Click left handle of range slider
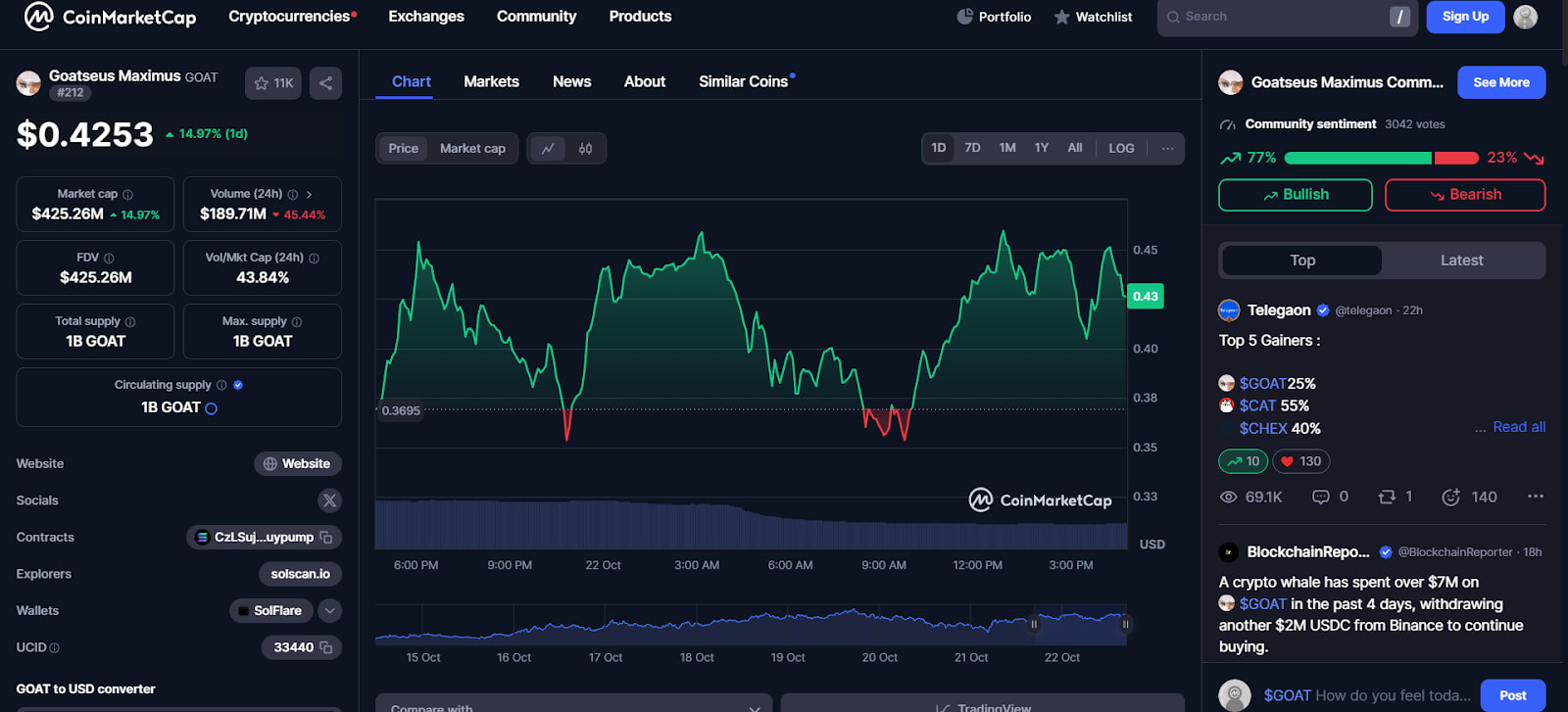This screenshot has height=712, width=1568. point(1033,624)
